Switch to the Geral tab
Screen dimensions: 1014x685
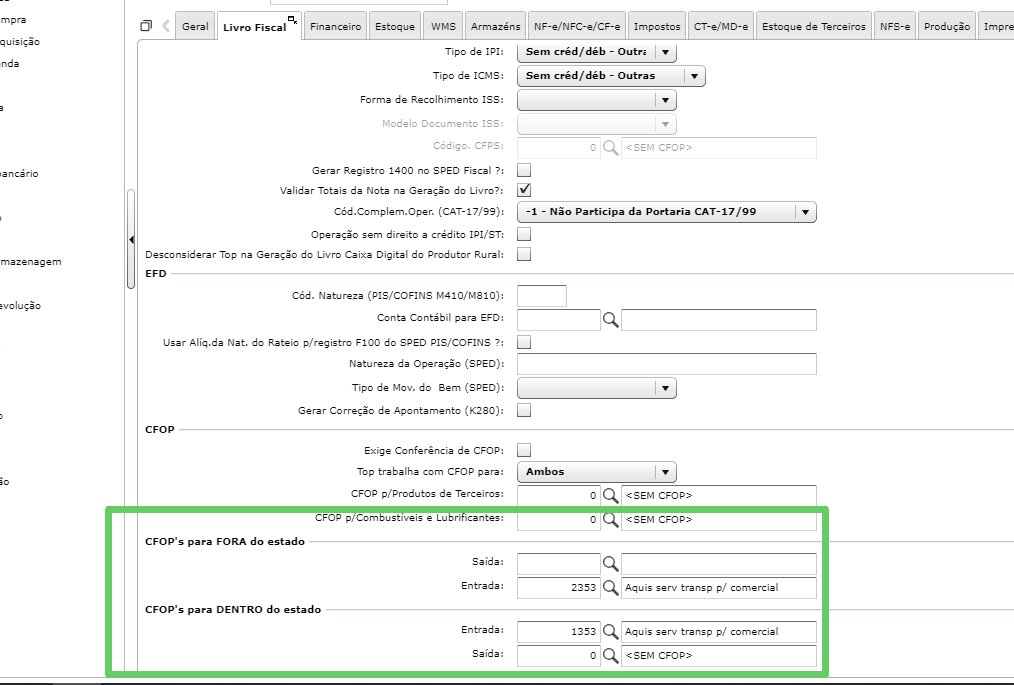(x=195, y=27)
